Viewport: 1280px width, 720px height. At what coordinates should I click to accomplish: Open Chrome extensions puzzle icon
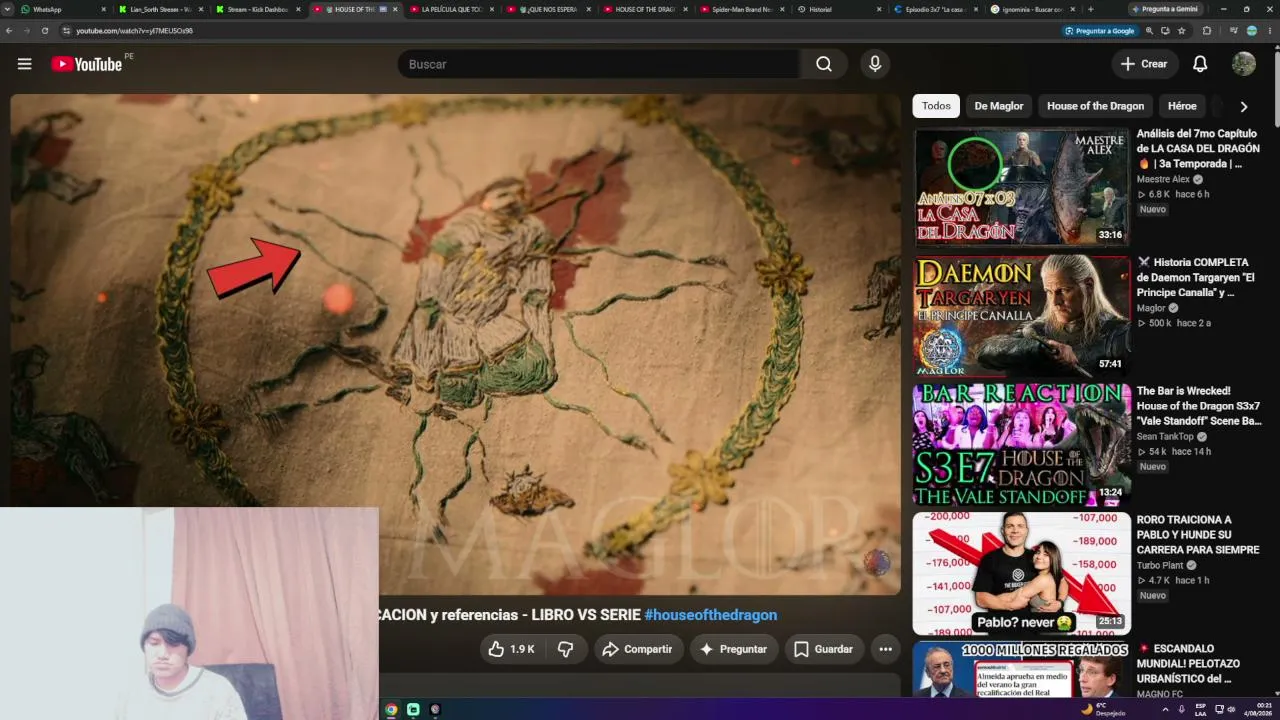coord(1206,31)
